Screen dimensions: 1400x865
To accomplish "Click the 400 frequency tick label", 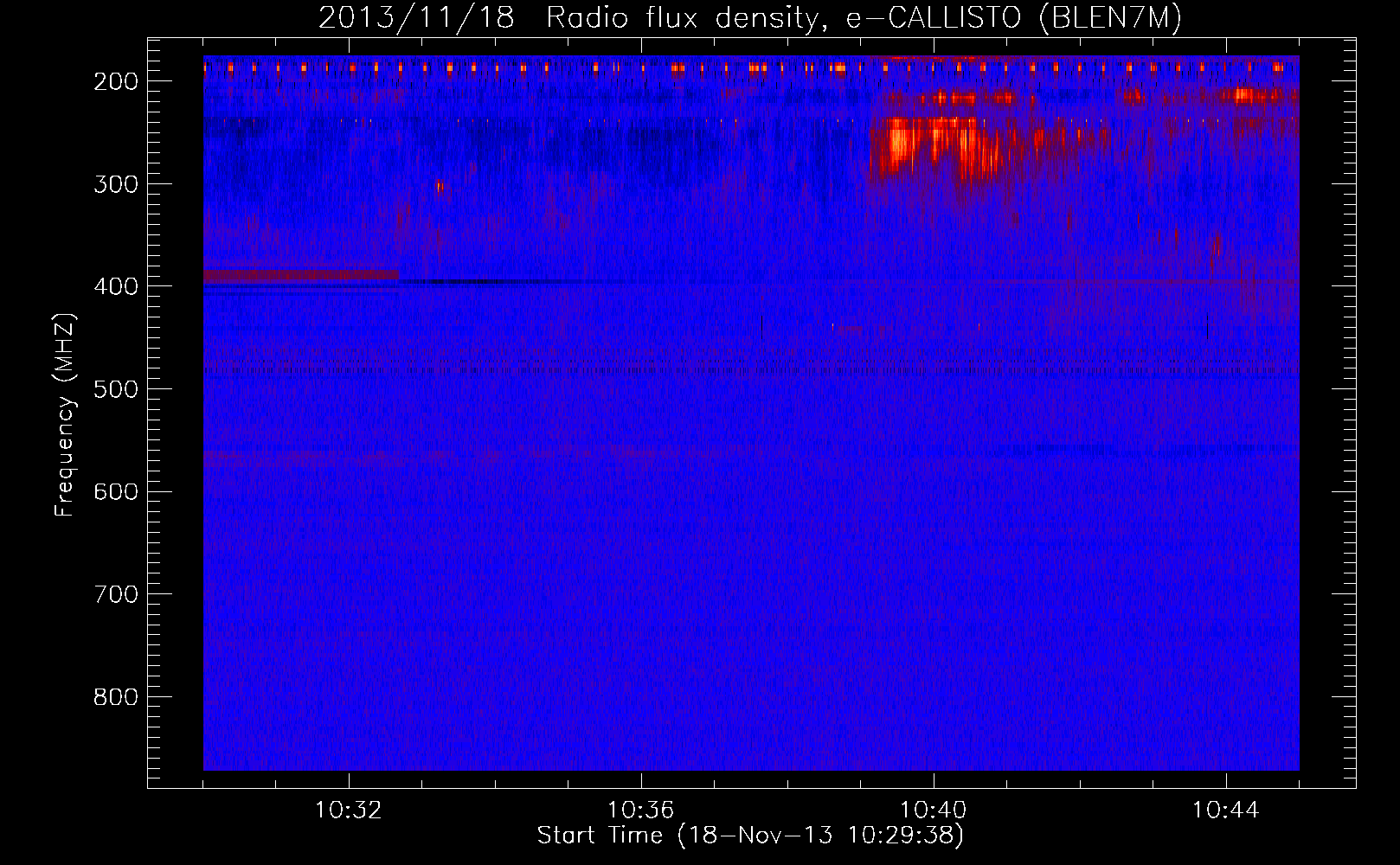I will (116, 286).
